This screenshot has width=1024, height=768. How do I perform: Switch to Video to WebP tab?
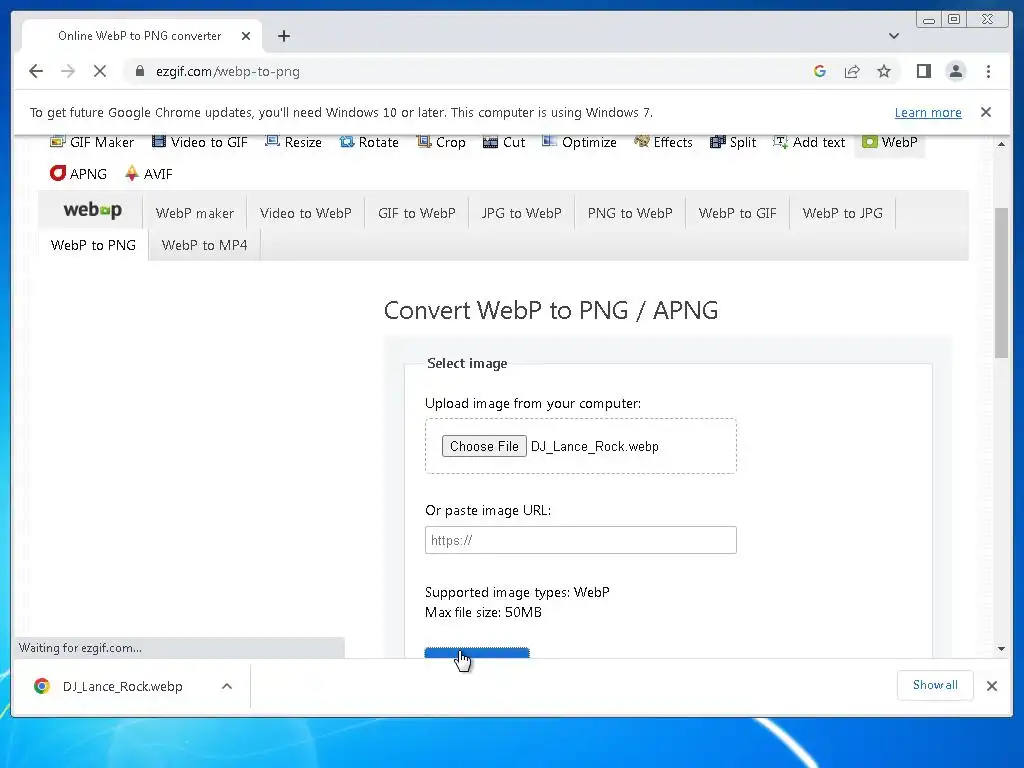(x=306, y=213)
